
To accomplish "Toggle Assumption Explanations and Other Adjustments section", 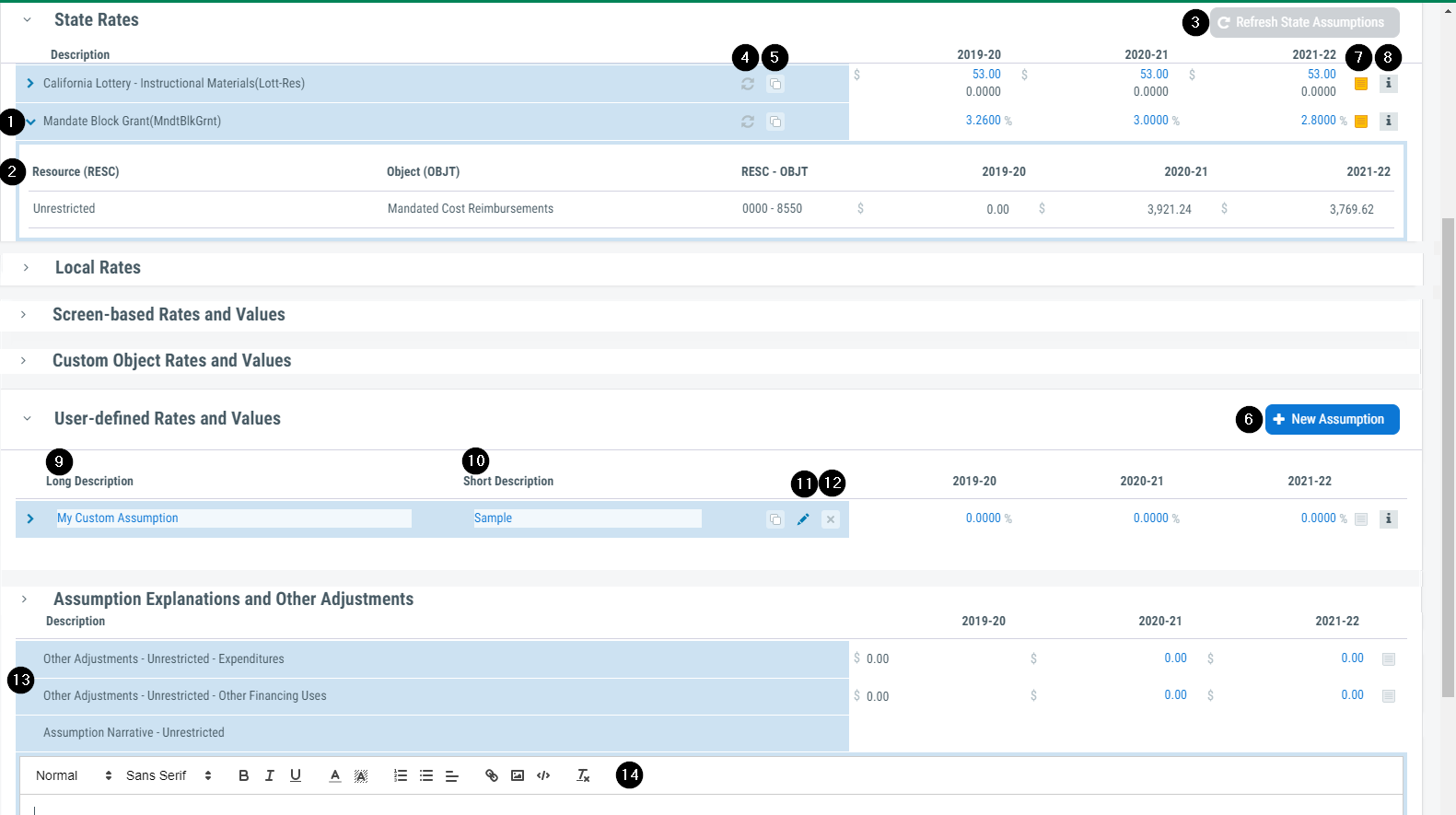I will 24,599.
